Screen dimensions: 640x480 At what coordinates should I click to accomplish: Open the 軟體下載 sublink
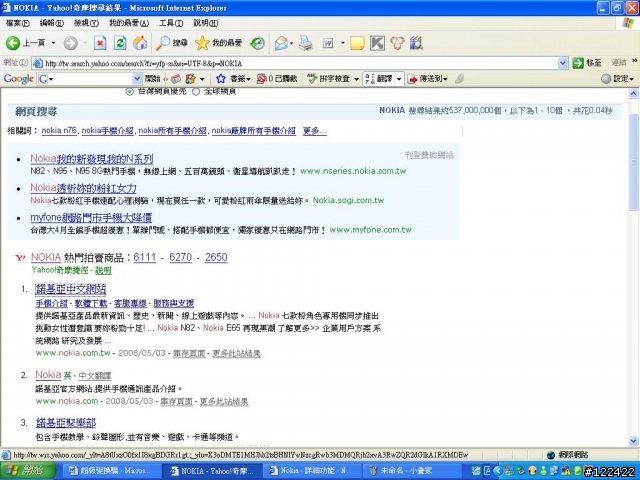(x=91, y=303)
